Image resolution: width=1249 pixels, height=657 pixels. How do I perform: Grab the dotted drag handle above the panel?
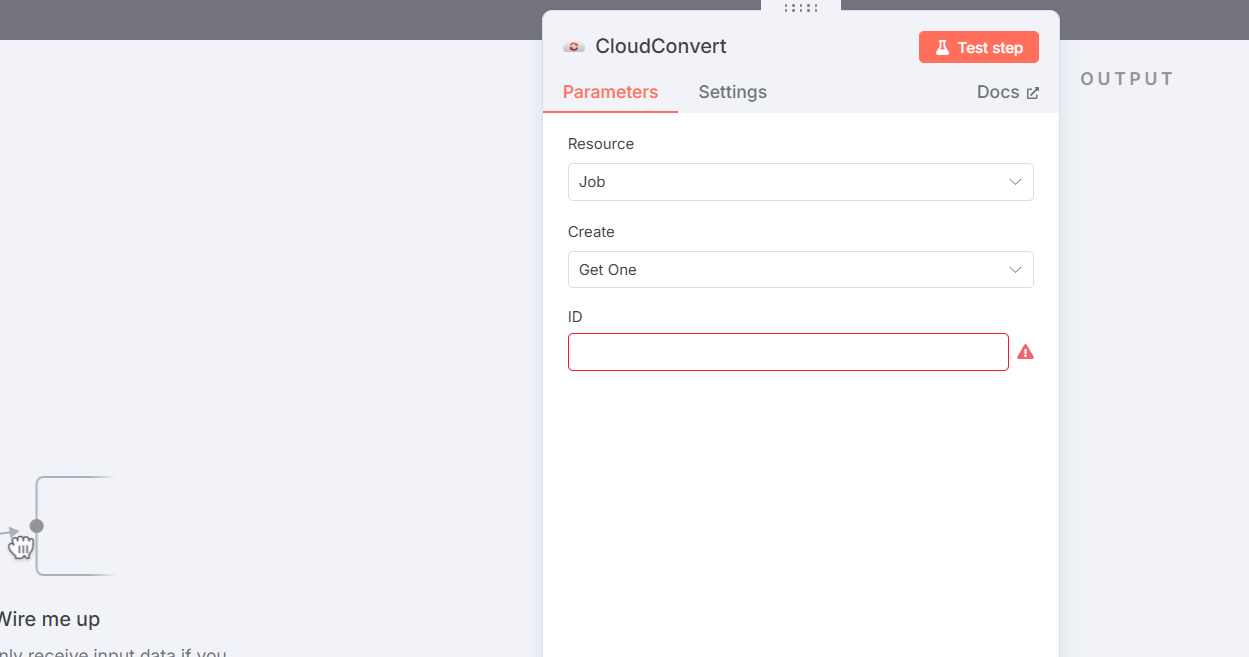[801, 7]
